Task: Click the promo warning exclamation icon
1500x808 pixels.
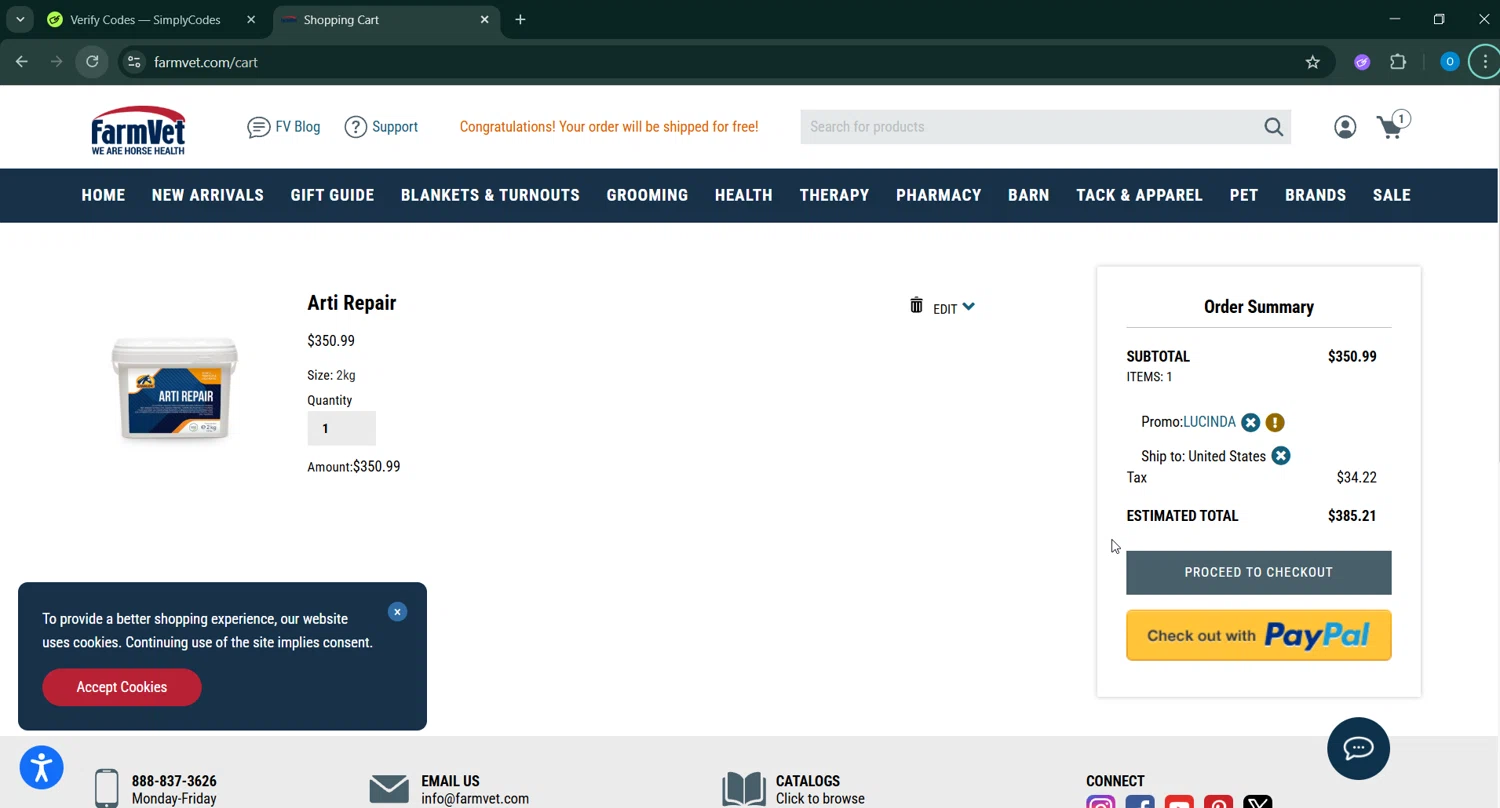Action: [x=1275, y=423]
